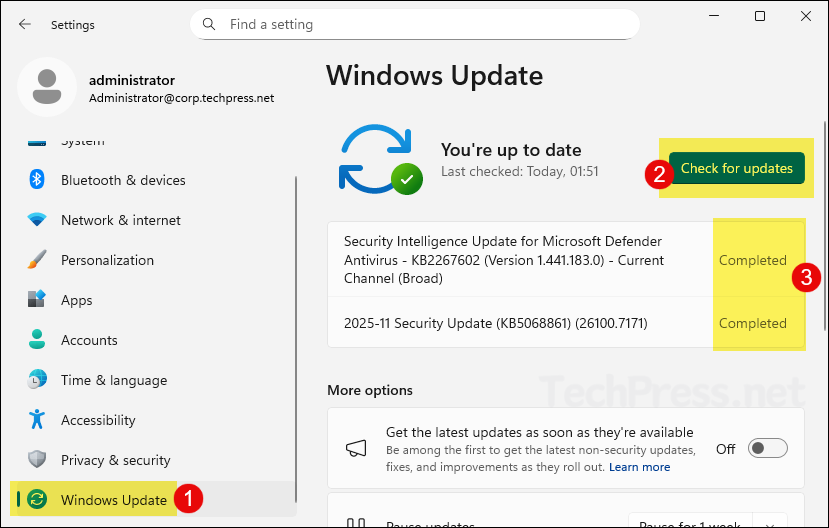Click the sidebar vertical scrollbar
The width and height of the screenshot is (829, 528).
pyautogui.click(x=296, y=338)
